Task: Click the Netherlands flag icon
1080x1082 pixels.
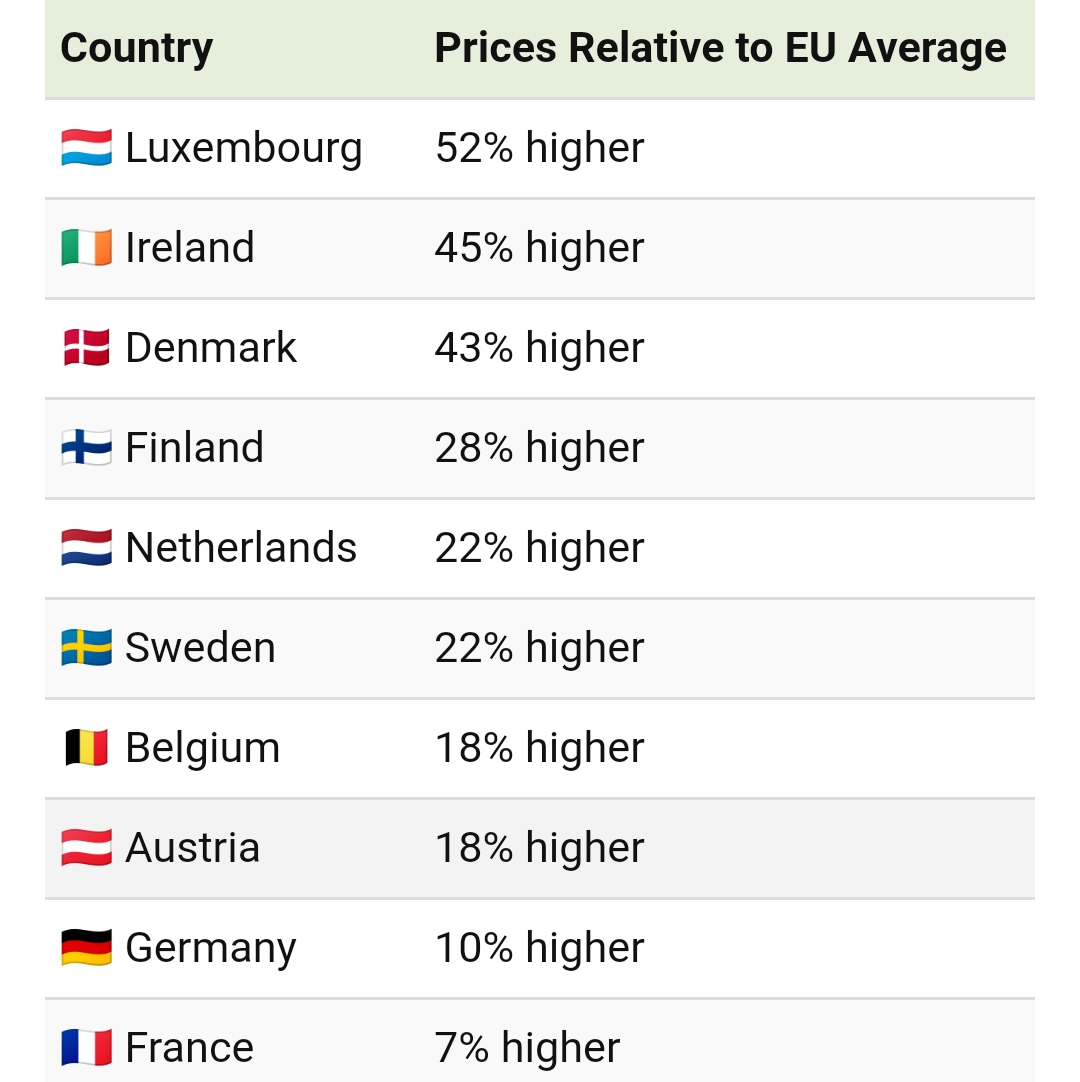Action: point(86,548)
